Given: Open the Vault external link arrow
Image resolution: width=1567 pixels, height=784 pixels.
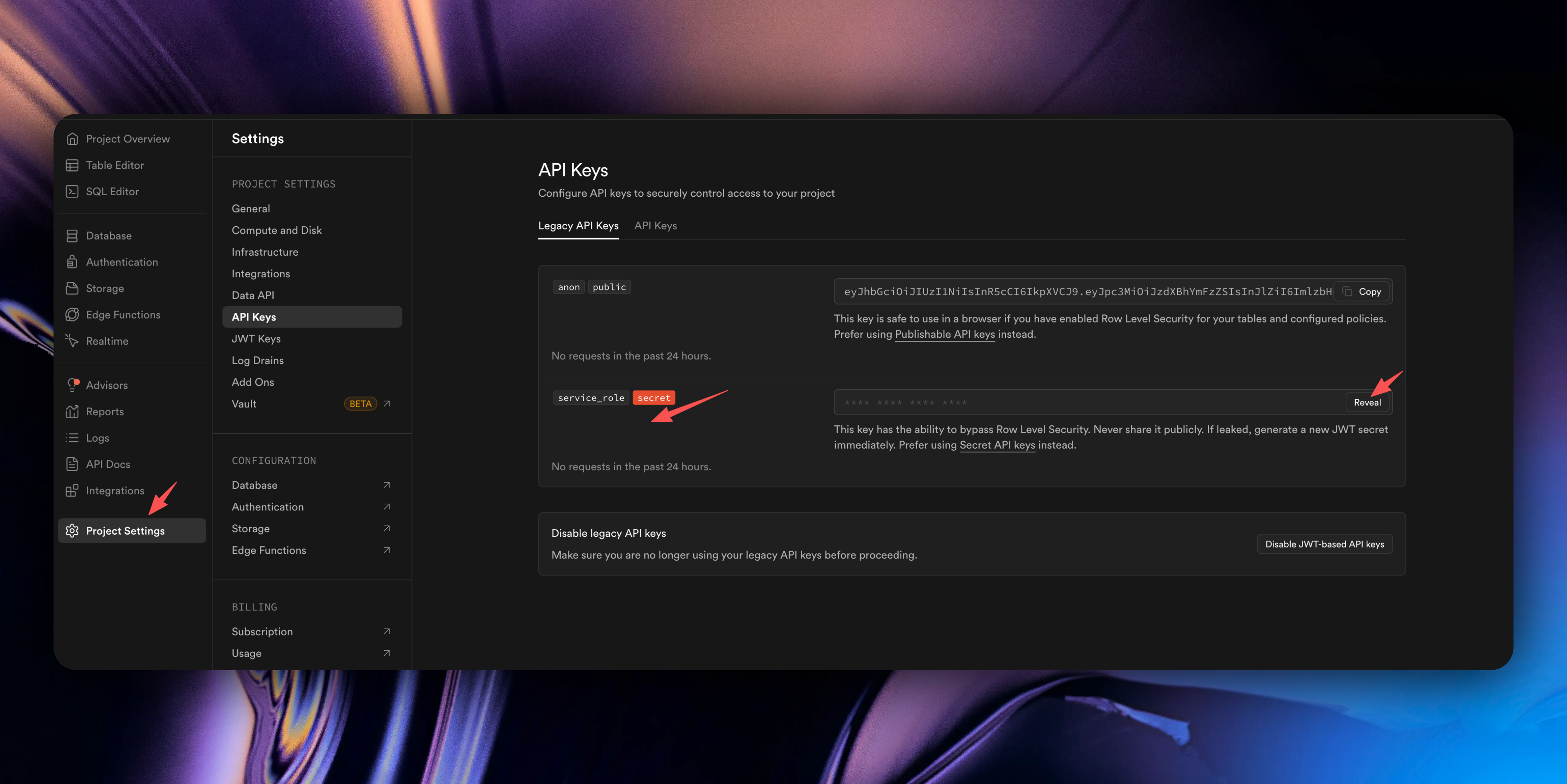Looking at the screenshot, I should [x=387, y=403].
